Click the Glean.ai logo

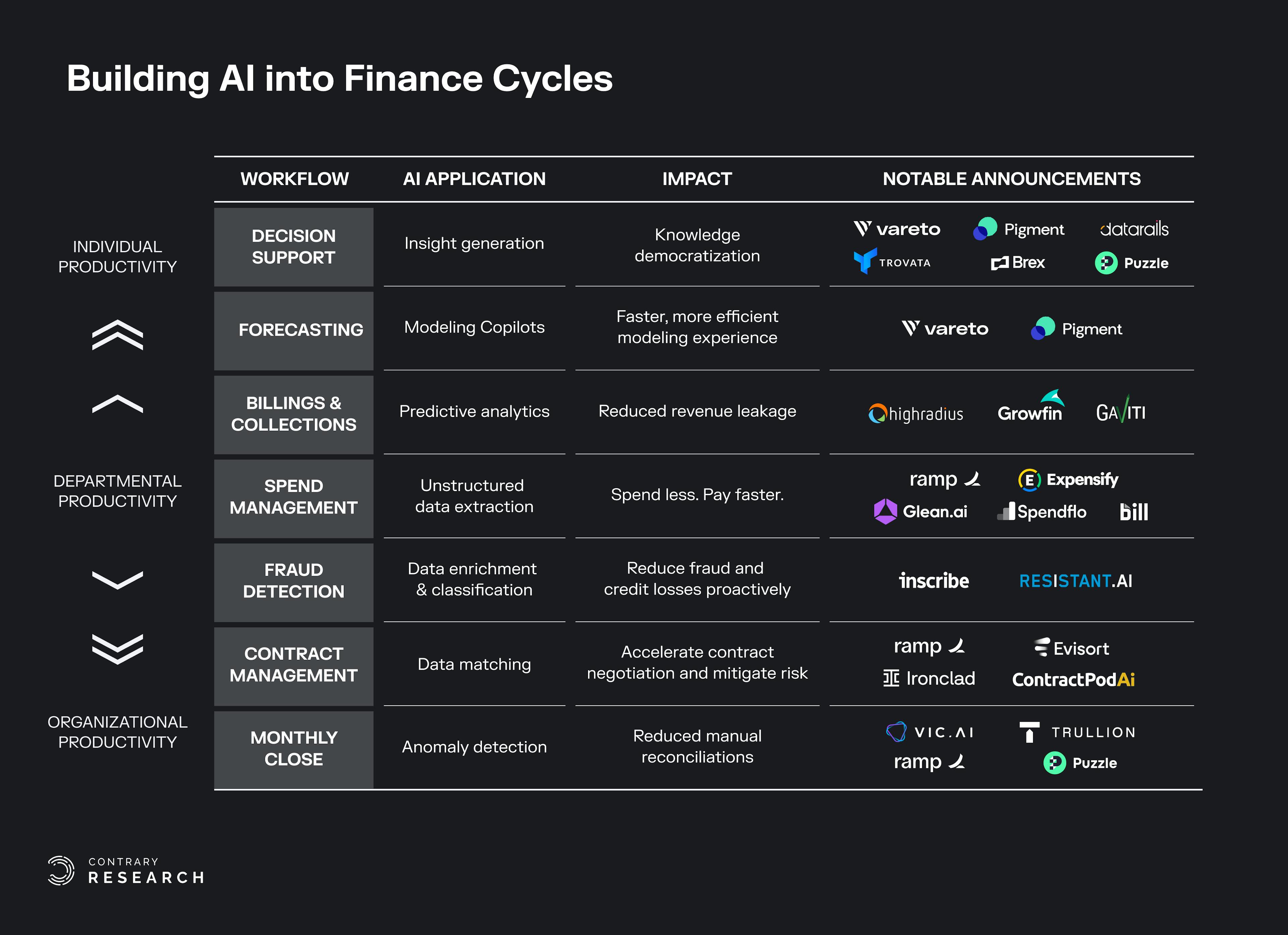tap(921, 511)
